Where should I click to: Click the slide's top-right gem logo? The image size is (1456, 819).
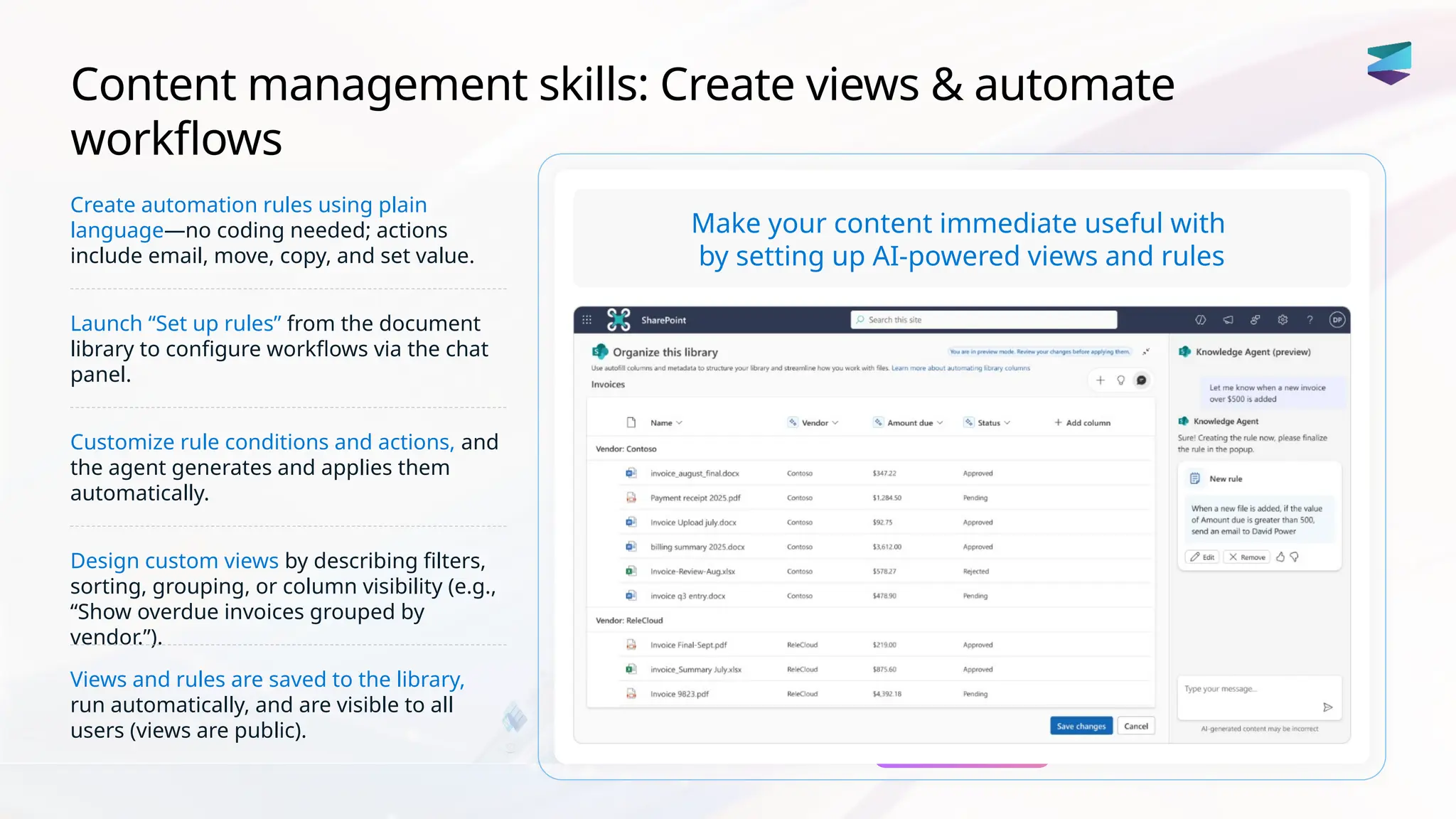click(x=1389, y=63)
